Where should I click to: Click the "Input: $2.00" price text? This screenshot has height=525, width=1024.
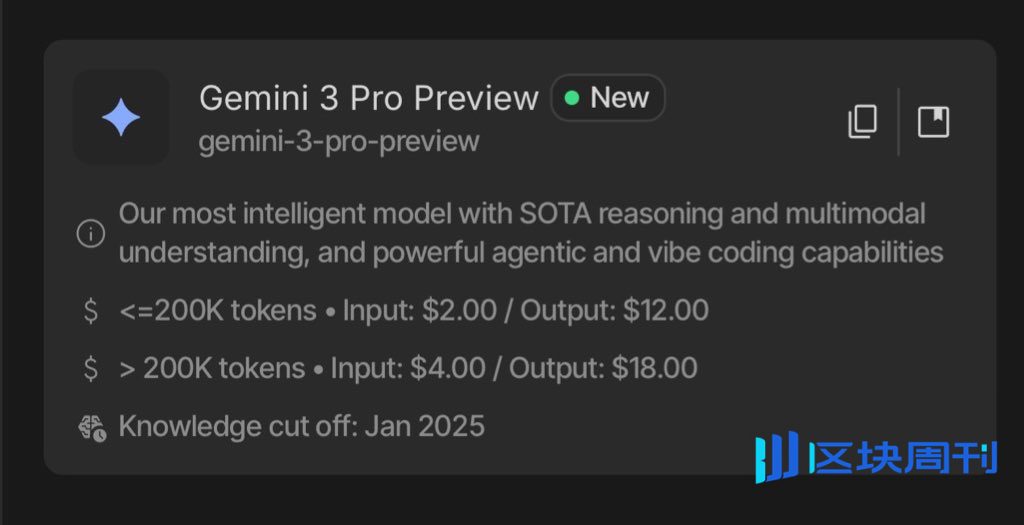pos(419,310)
